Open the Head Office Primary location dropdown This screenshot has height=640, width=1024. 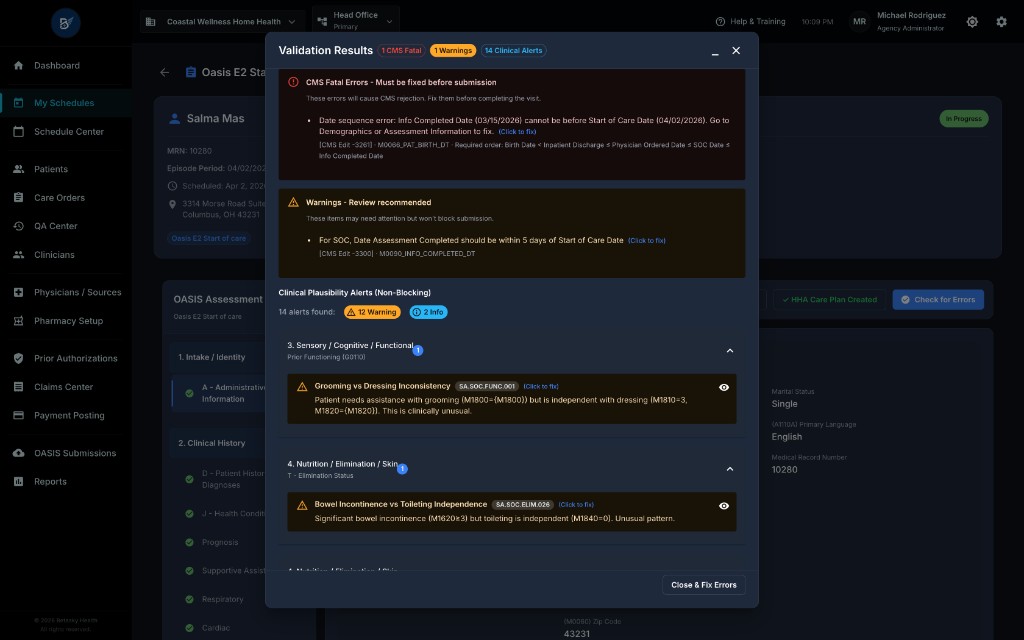point(355,21)
